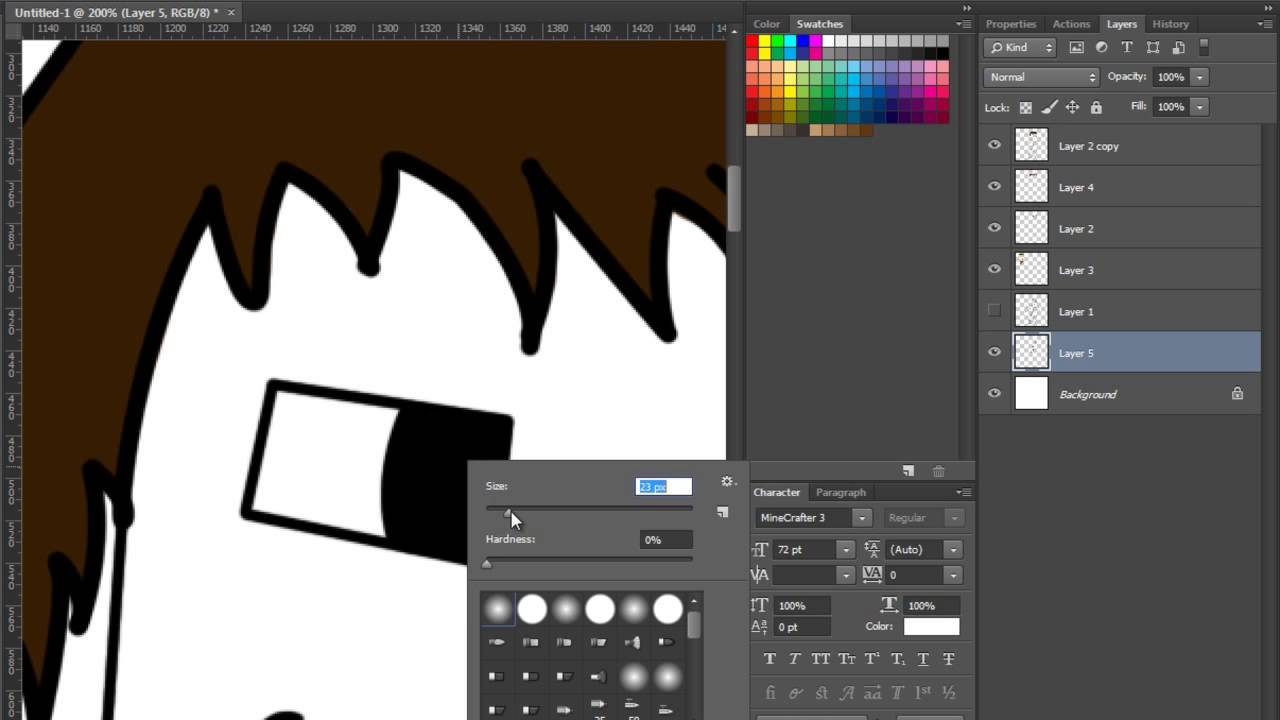Screen dimensions: 1280x720
Task: Switch to the Properties tab
Action: coord(1011,24)
